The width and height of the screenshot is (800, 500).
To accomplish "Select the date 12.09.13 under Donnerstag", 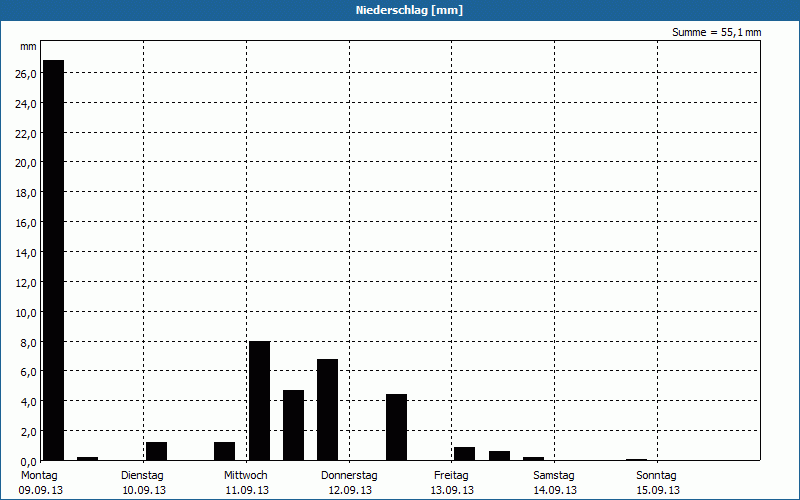I will click(350, 490).
